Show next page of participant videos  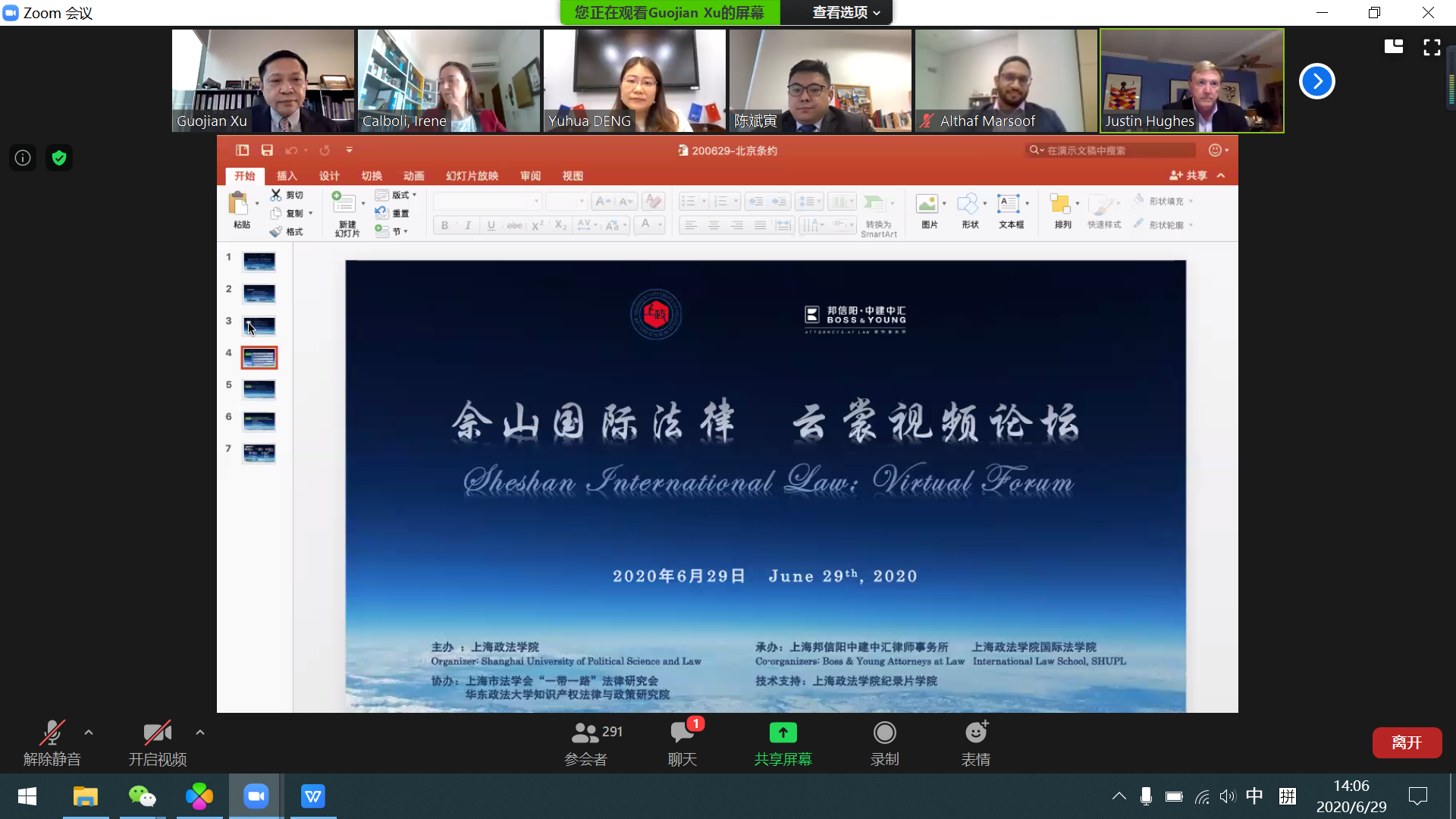(x=1316, y=81)
